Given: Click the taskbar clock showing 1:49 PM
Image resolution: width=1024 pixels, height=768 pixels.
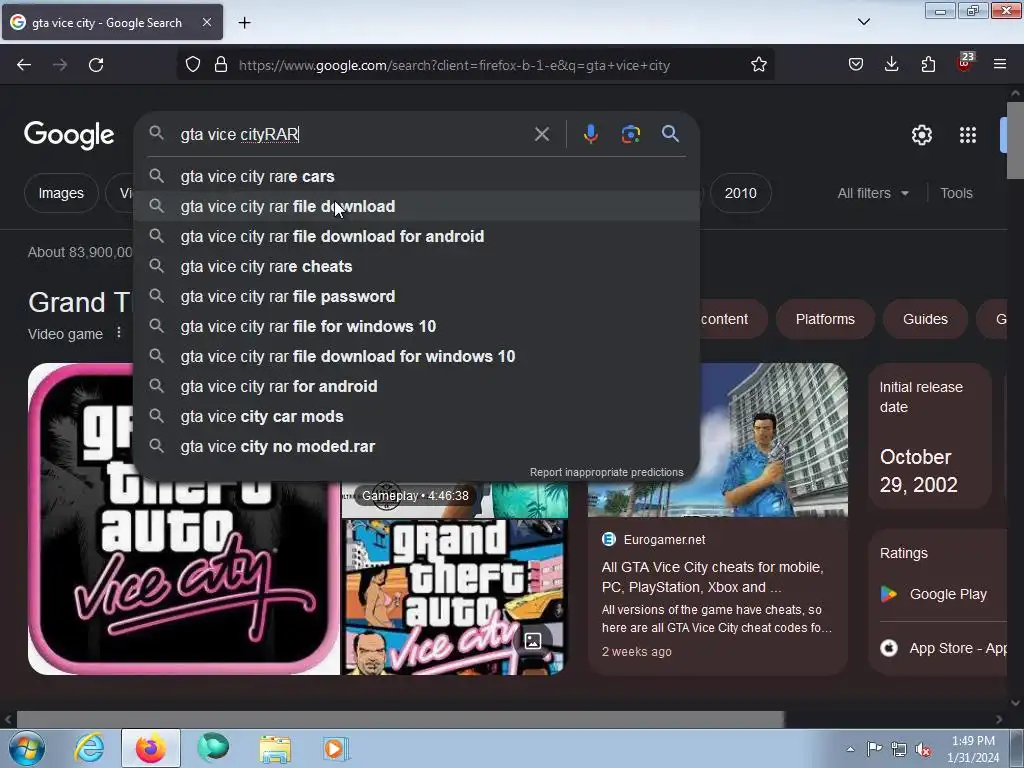Looking at the screenshot, I should point(973,749).
